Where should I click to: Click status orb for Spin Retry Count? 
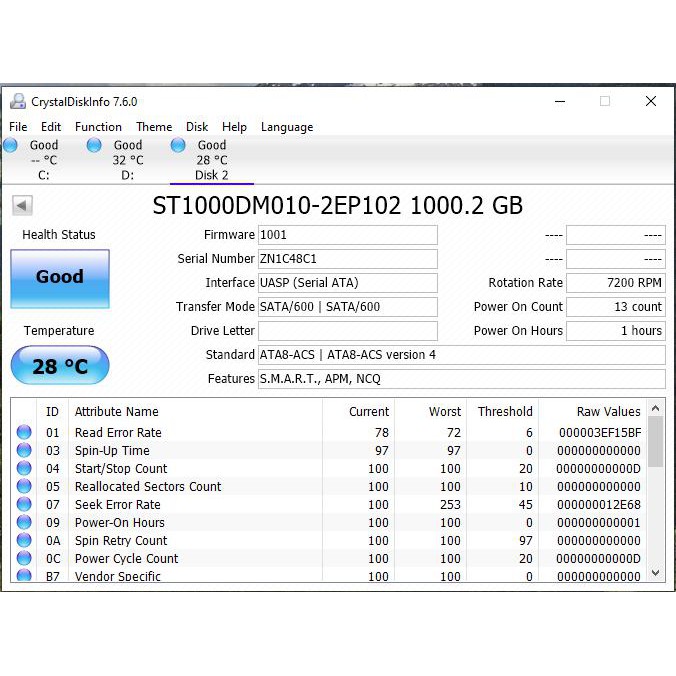click(24, 540)
